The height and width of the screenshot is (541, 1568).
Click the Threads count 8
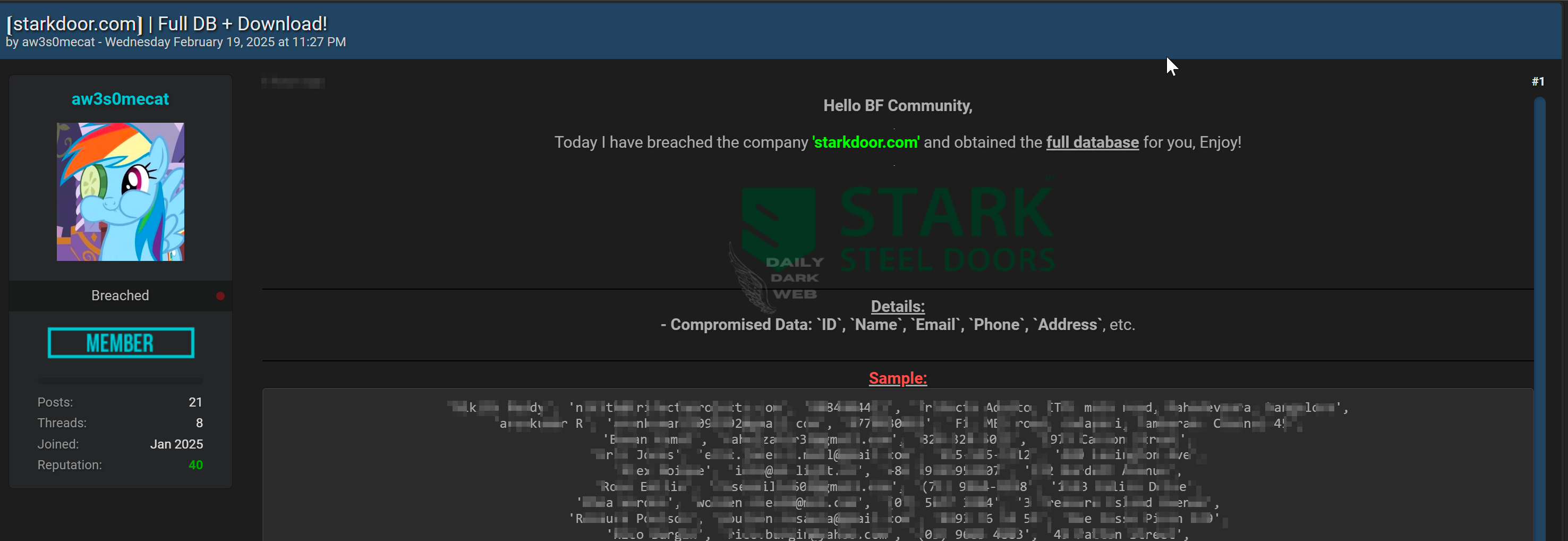pyautogui.click(x=199, y=423)
